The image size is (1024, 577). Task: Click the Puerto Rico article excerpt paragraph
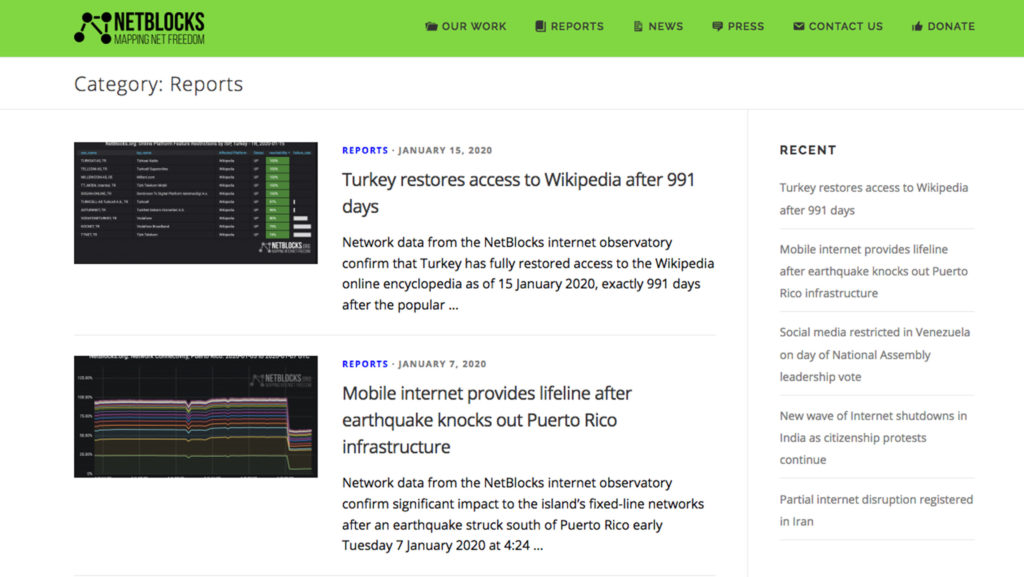(523, 514)
